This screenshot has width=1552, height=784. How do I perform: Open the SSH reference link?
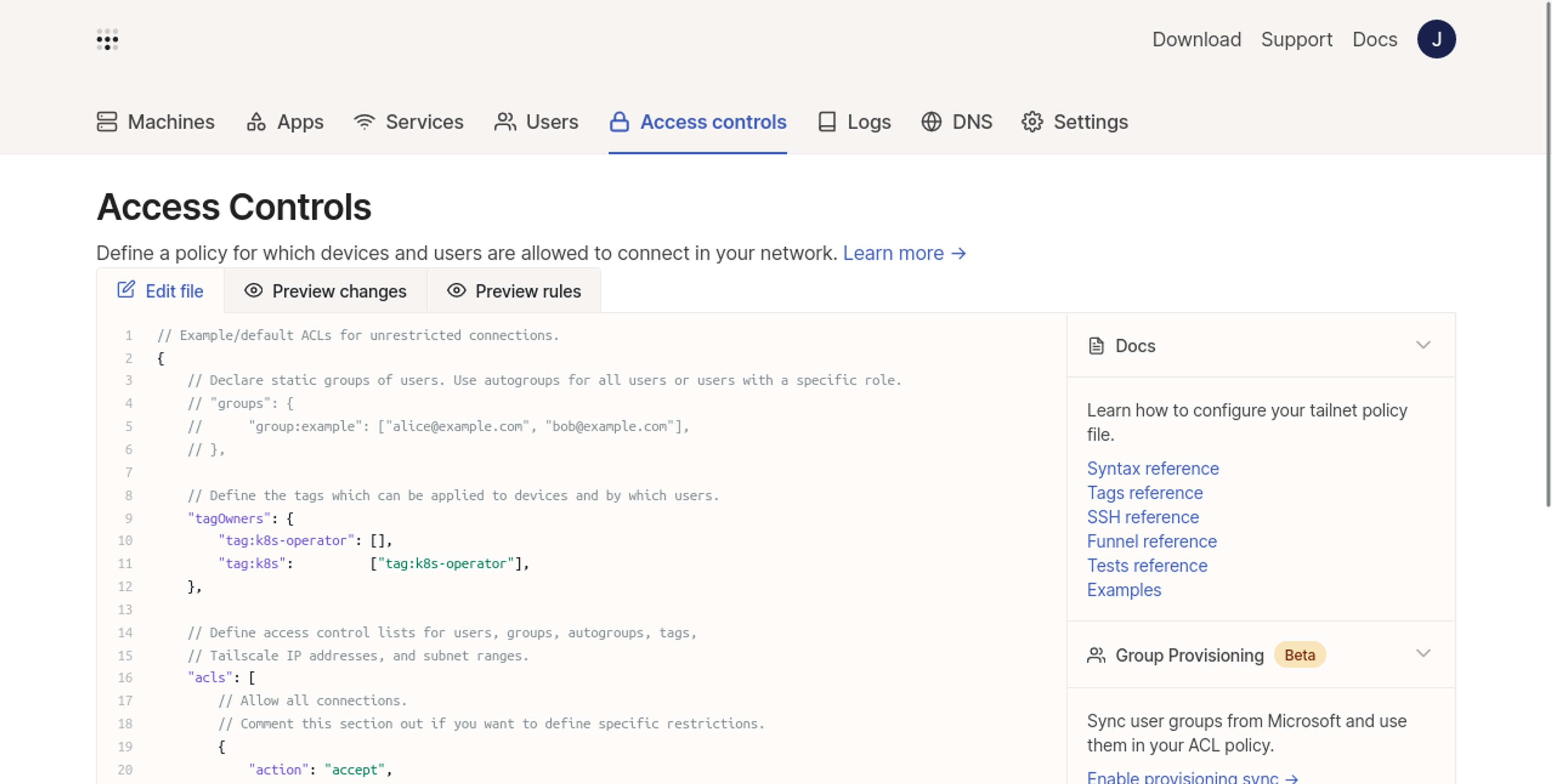point(1142,517)
